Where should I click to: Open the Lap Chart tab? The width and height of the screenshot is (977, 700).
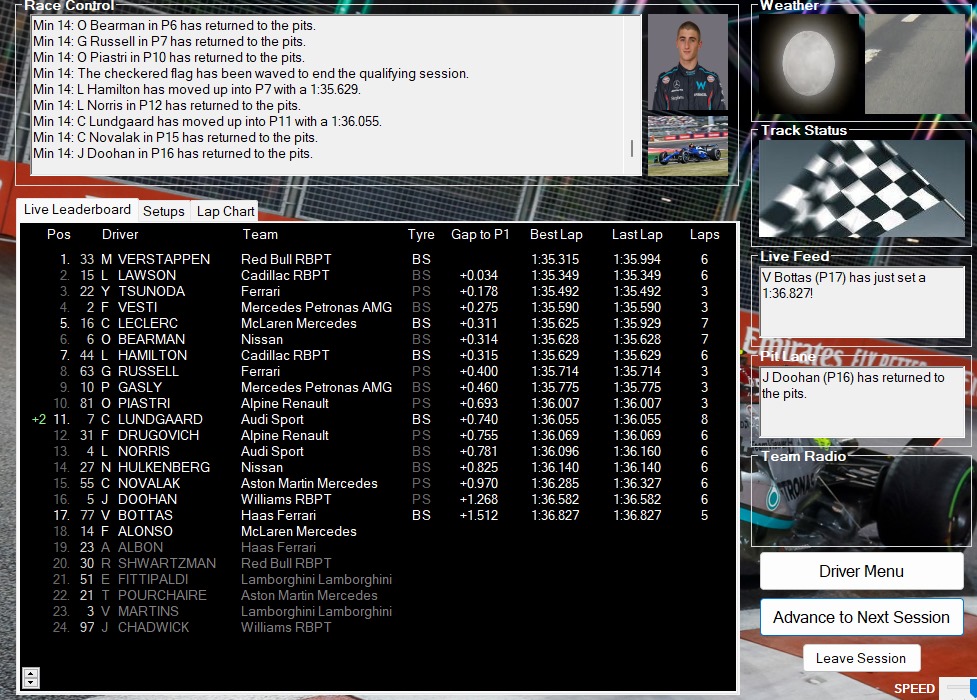[226, 211]
